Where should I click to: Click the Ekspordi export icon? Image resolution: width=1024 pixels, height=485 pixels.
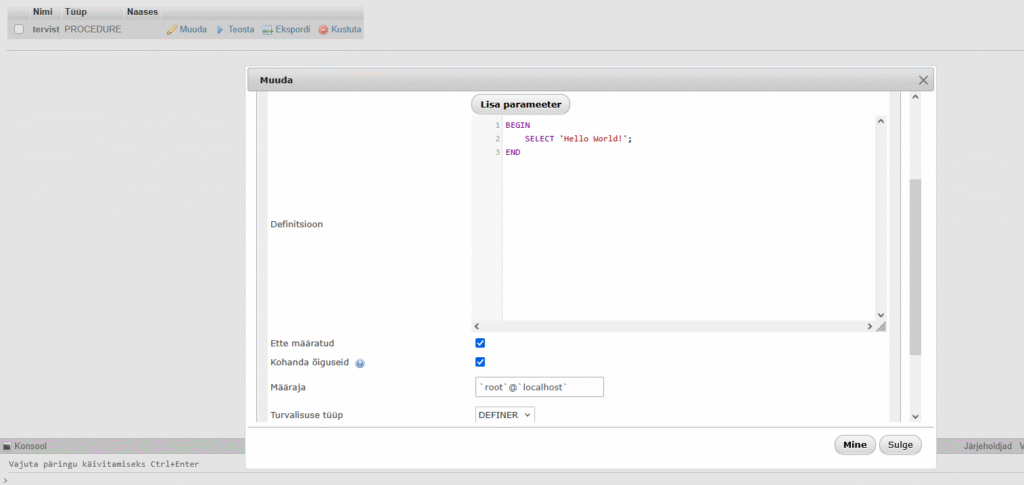tap(268, 30)
